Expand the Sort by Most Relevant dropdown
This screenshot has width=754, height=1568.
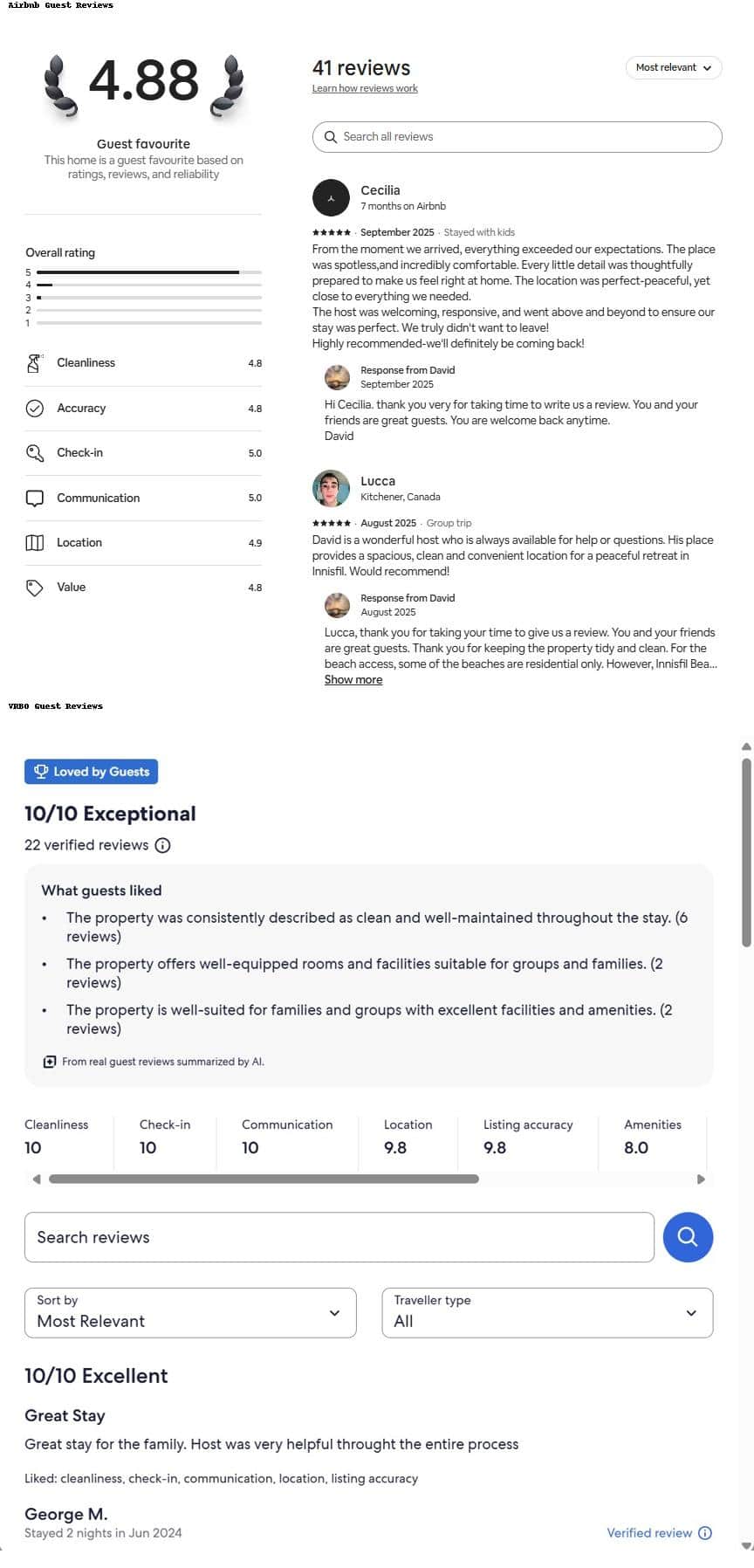click(190, 1312)
